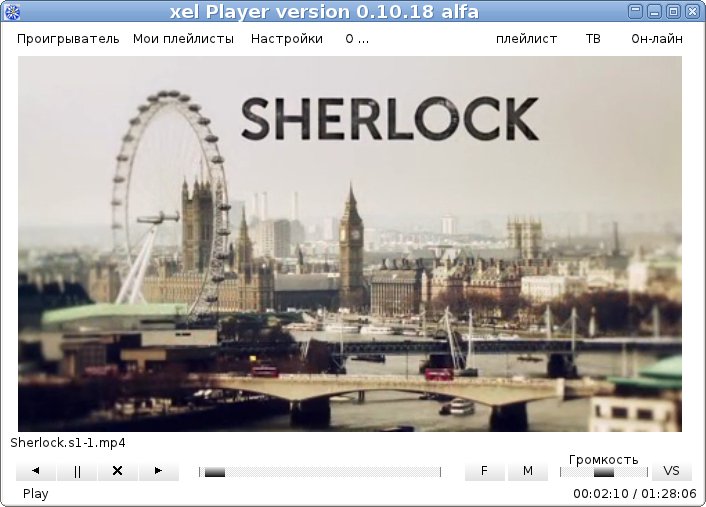
Task: Pause the Sherlock video playback
Action: pos(77,471)
